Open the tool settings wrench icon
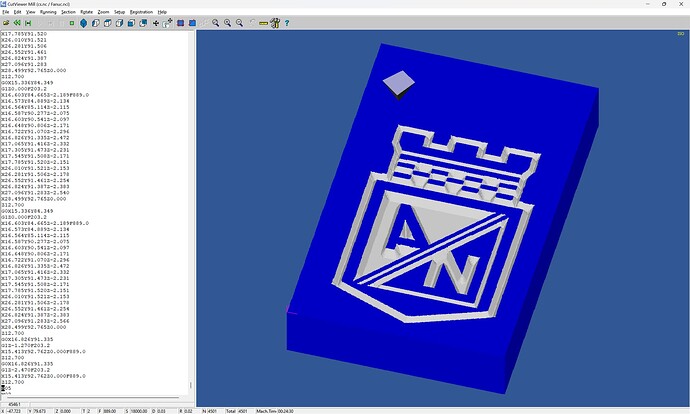Screen dimensions: 690x414 (x=275, y=23)
